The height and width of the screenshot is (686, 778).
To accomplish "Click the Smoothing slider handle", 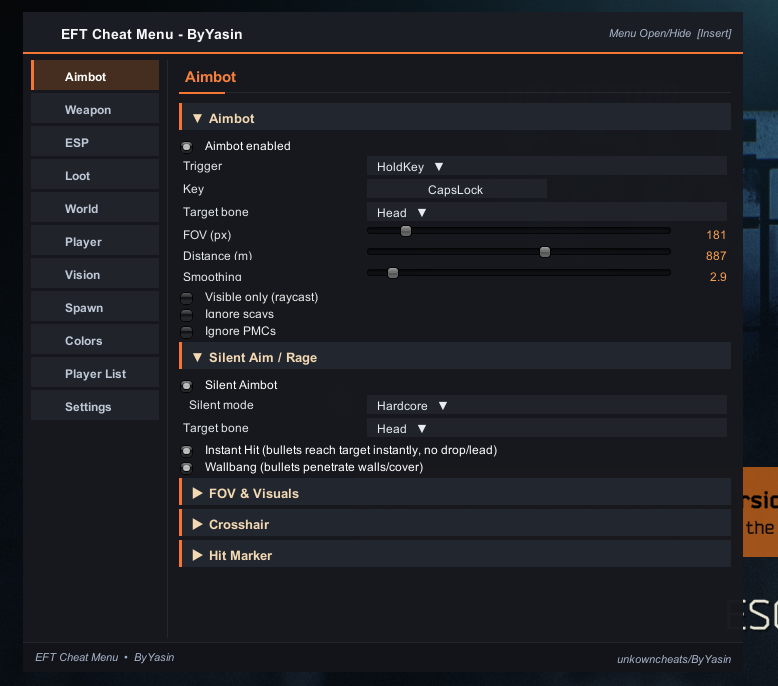I will pyautogui.click(x=393, y=273).
